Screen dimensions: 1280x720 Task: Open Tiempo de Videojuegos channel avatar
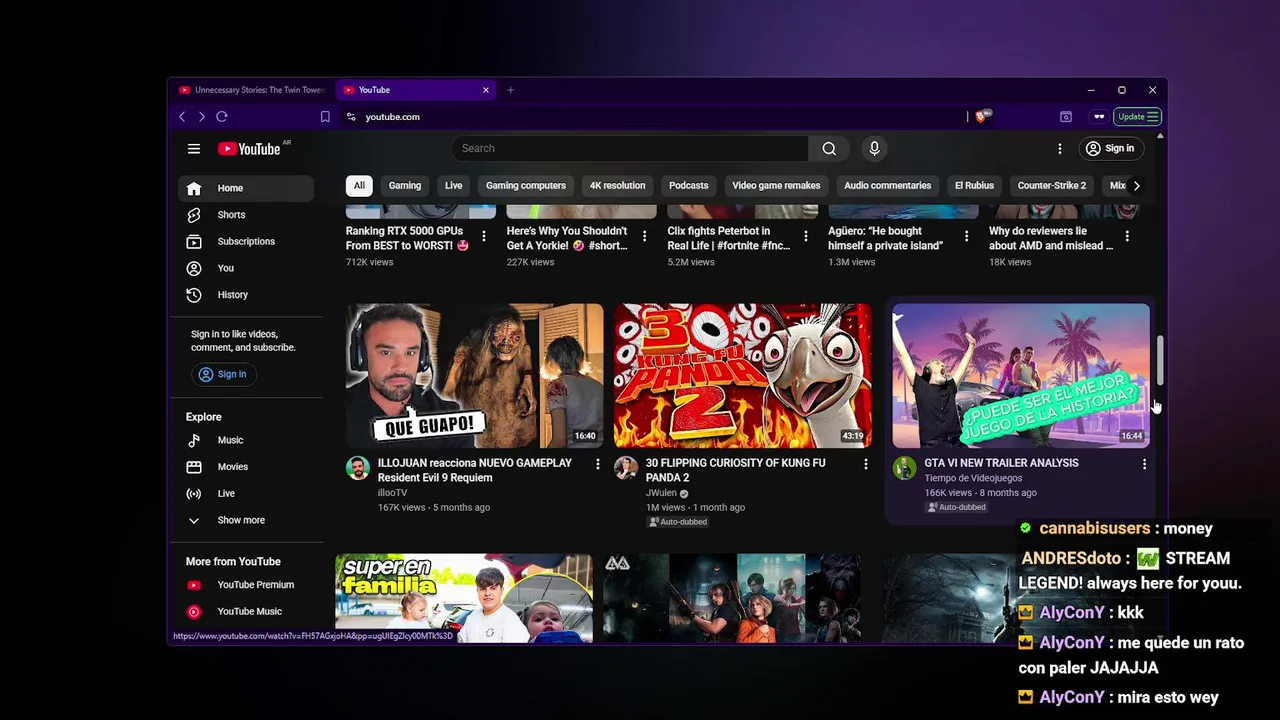pos(904,468)
